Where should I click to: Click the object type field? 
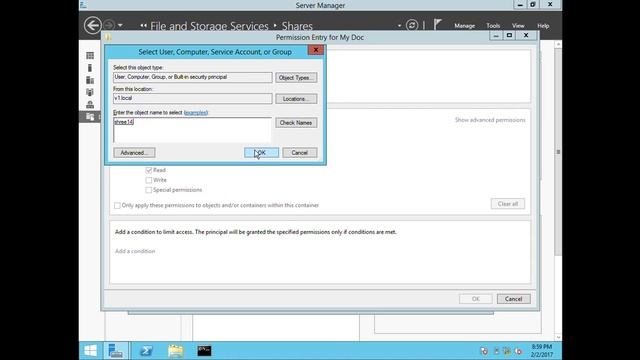[192, 77]
